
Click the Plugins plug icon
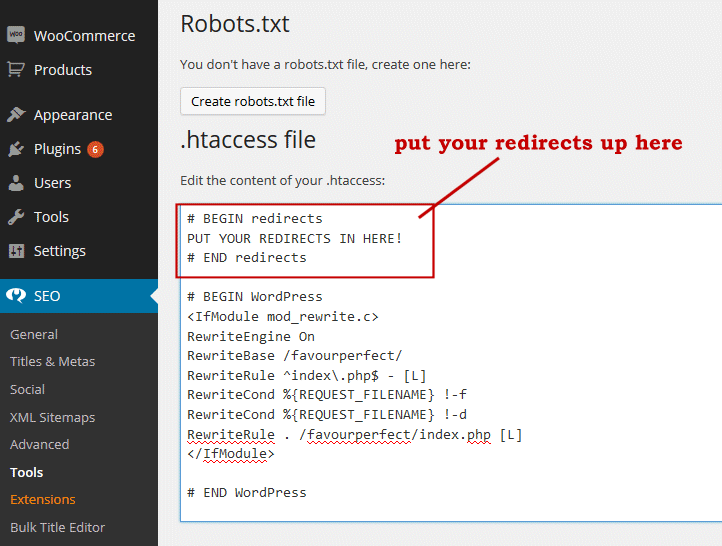pos(16,149)
